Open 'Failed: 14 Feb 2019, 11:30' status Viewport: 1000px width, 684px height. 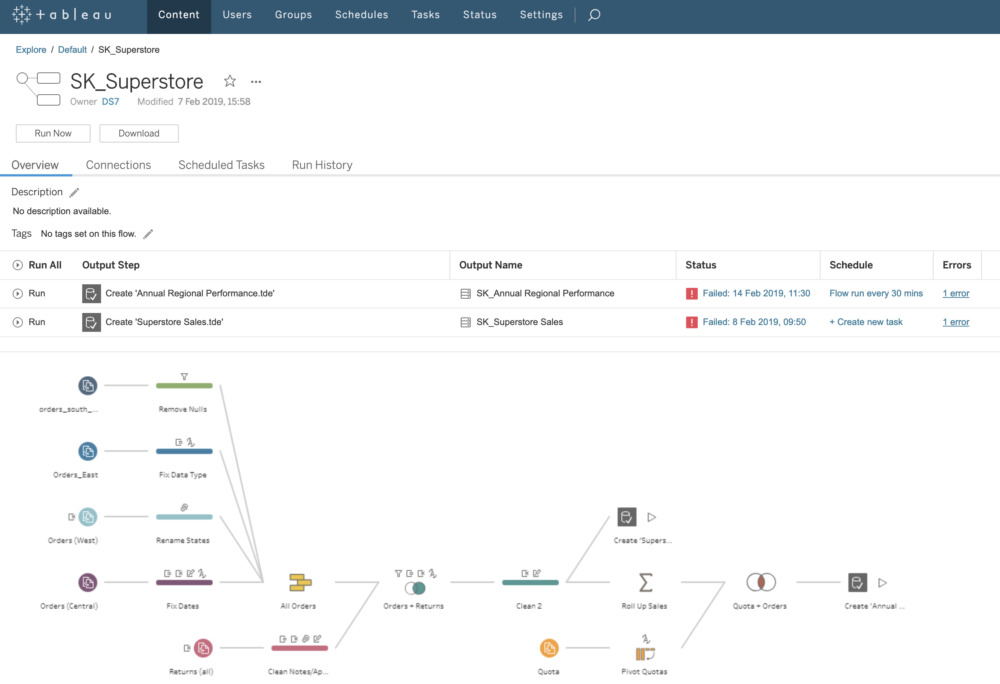point(756,293)
